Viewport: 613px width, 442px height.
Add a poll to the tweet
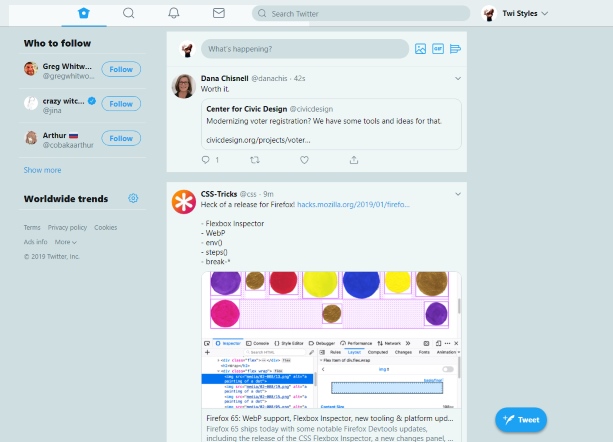click(x=455, y=49)
